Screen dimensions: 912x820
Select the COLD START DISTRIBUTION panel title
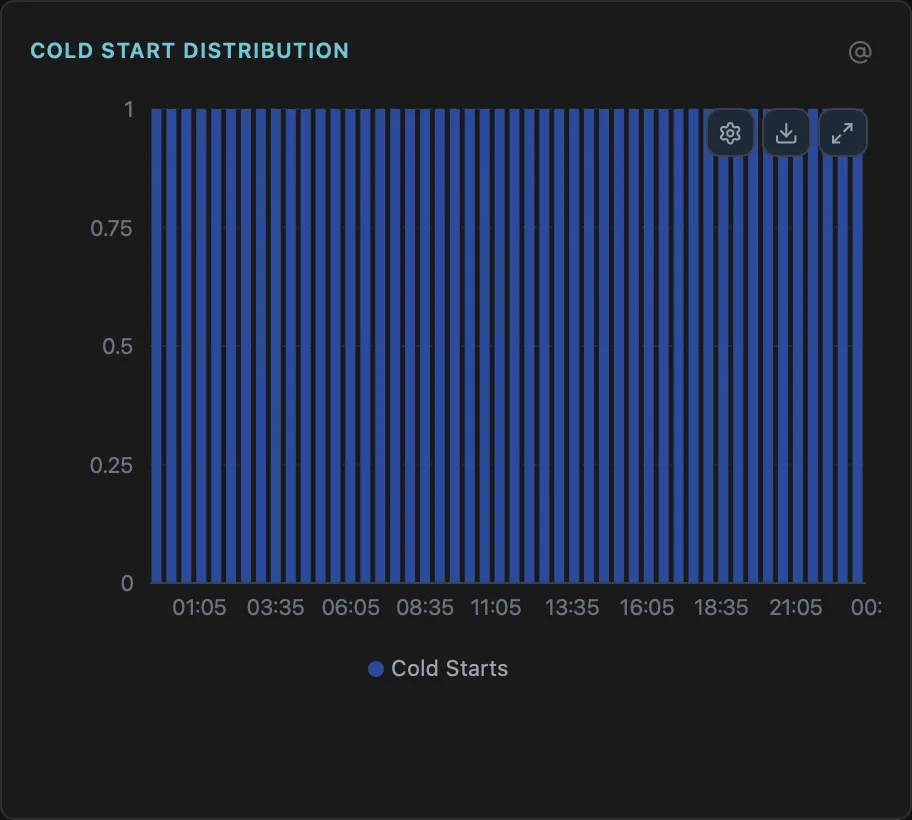[189, 50]
